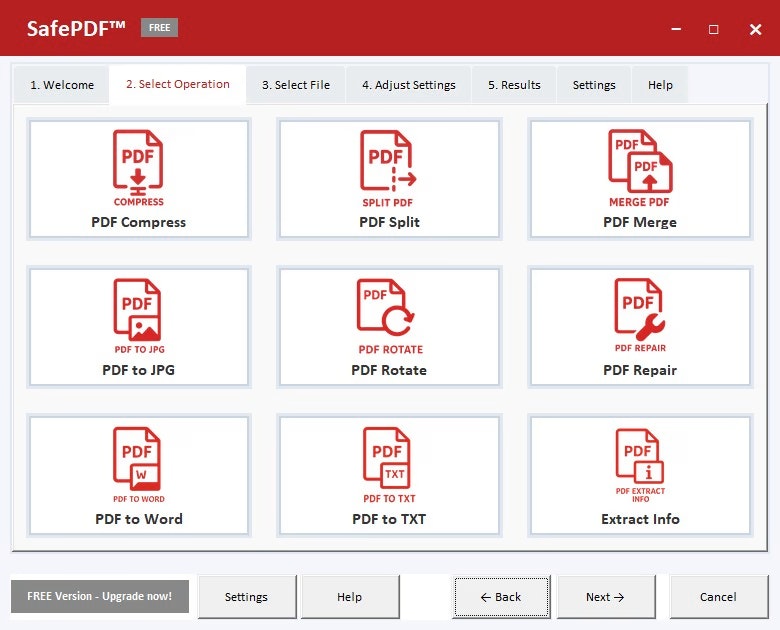Click the FREE badge in title bar
Viewport: 780px width, 630px height.
click(x=159, y=28)
